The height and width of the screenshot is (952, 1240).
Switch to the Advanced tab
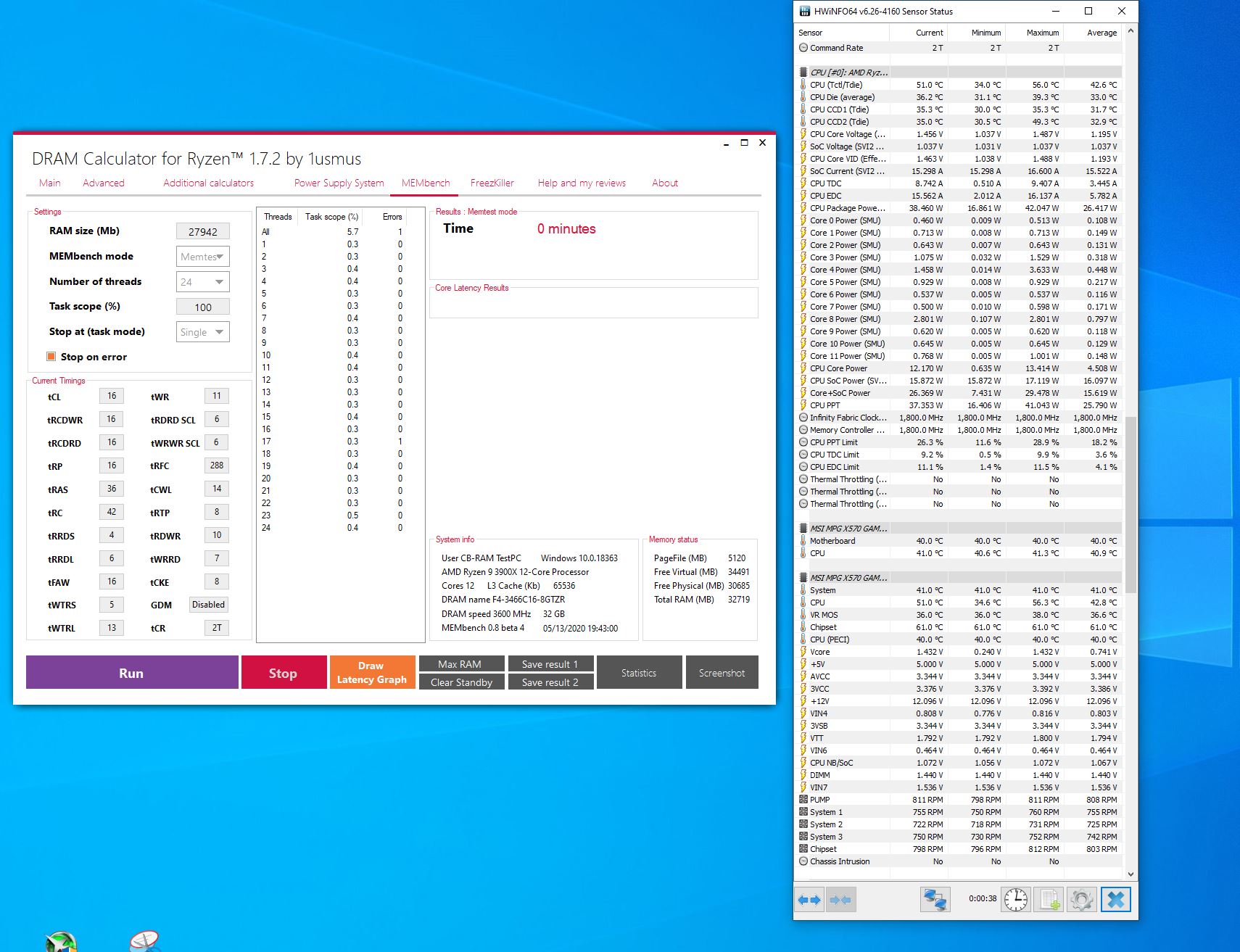pyautogui.click(x=104, y=183)
